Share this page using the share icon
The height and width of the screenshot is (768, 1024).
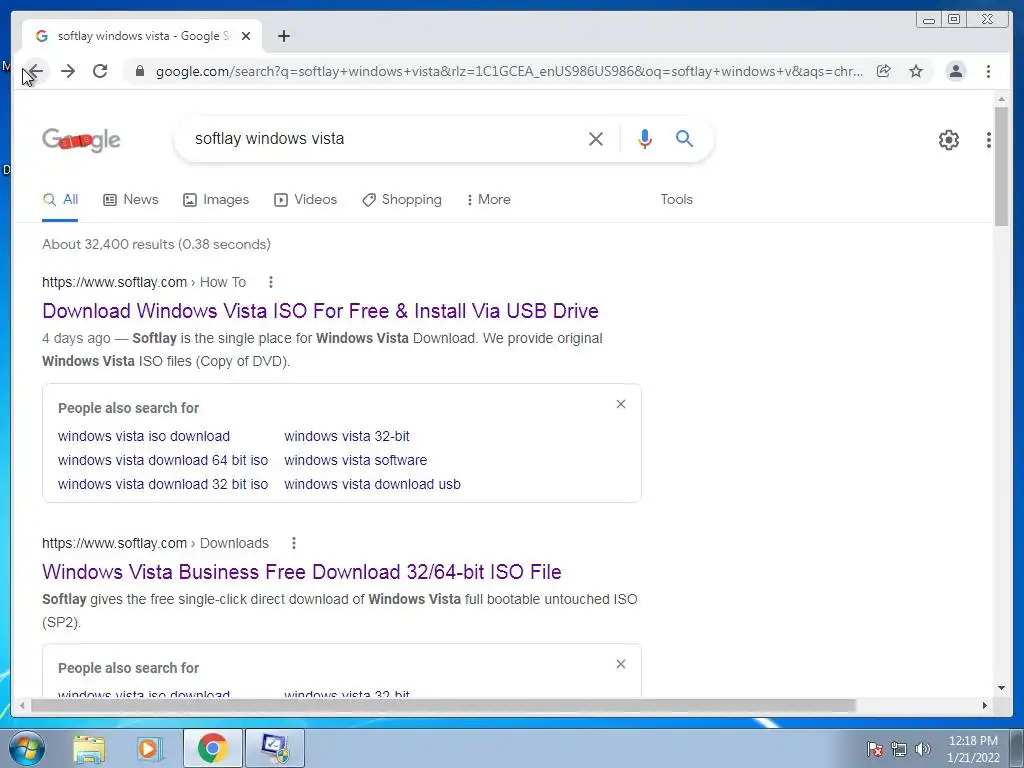tap(884, 71)
